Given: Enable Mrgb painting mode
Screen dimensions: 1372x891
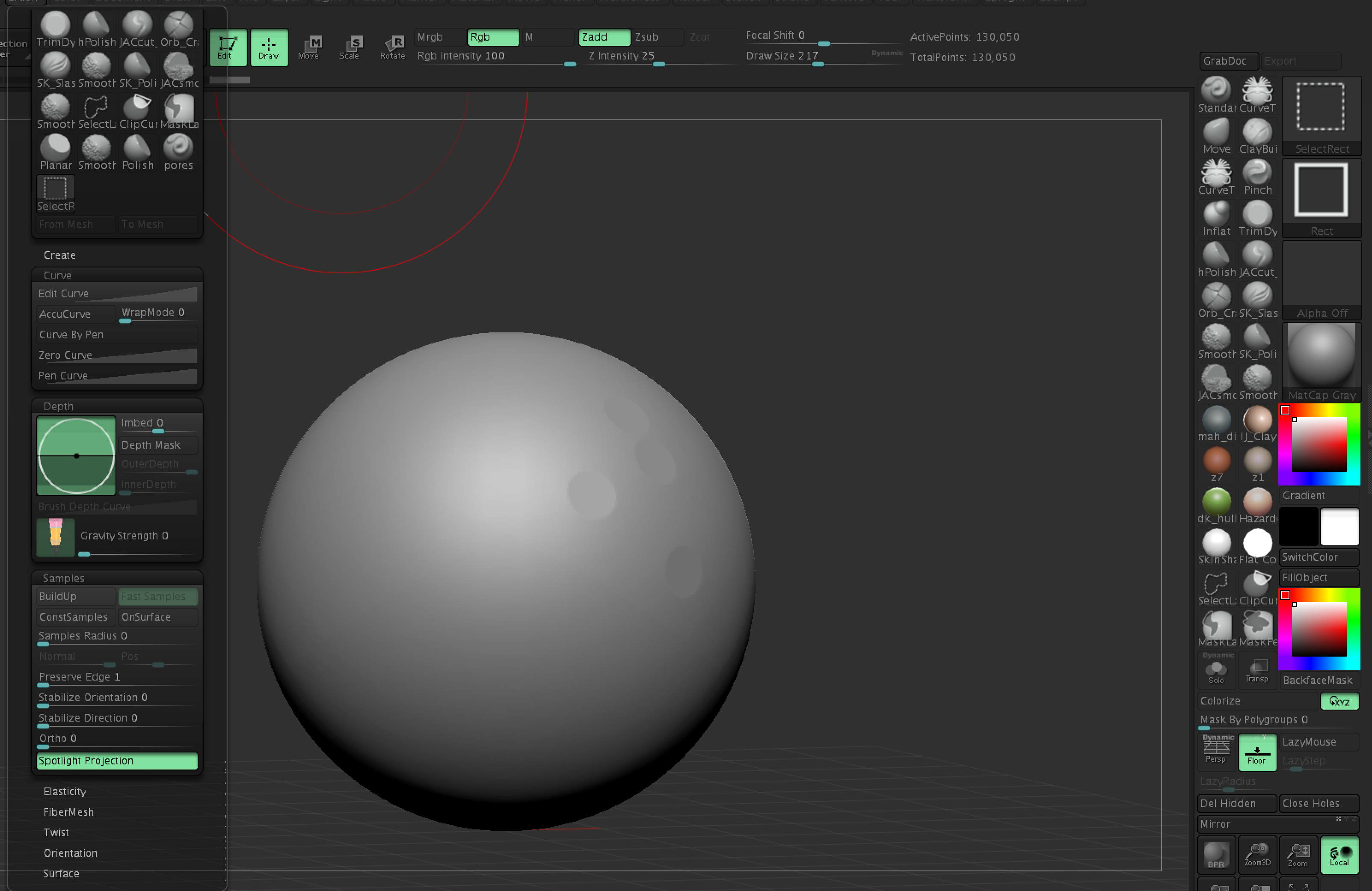Looking at the screenshot, I should point(440,37).
